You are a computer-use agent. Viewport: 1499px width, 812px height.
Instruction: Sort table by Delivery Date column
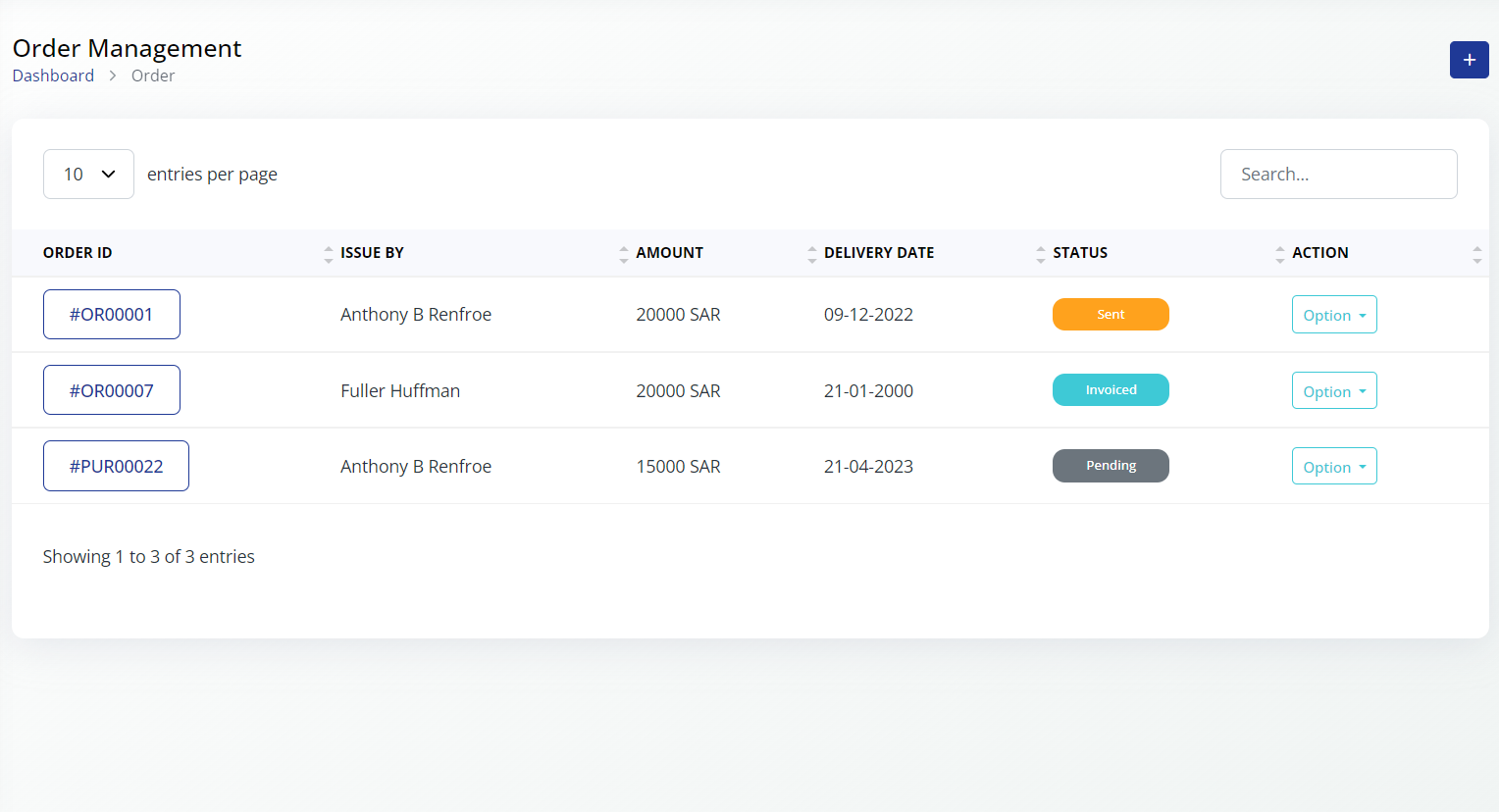(x=1040, y=254)
